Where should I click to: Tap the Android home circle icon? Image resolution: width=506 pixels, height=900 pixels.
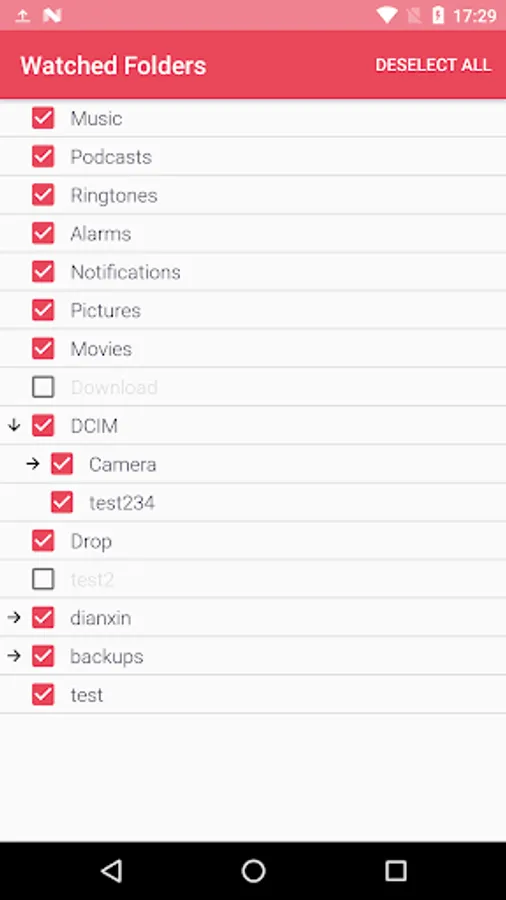click(x=253, y=870)
